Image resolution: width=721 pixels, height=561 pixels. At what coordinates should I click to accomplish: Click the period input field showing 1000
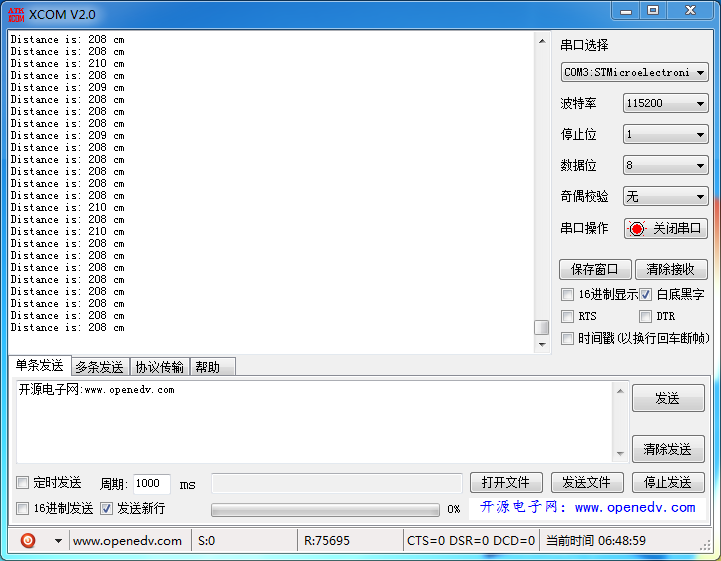click(x=152, y=483)
